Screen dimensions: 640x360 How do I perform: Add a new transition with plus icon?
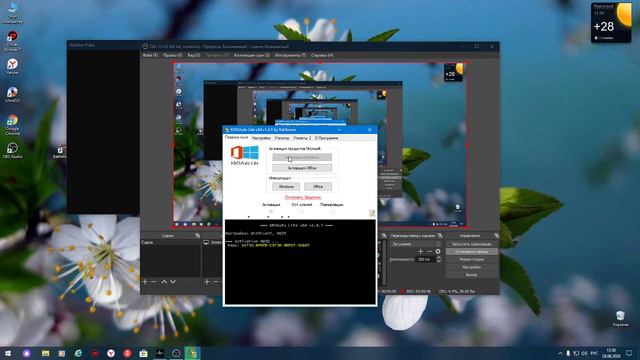420,251
